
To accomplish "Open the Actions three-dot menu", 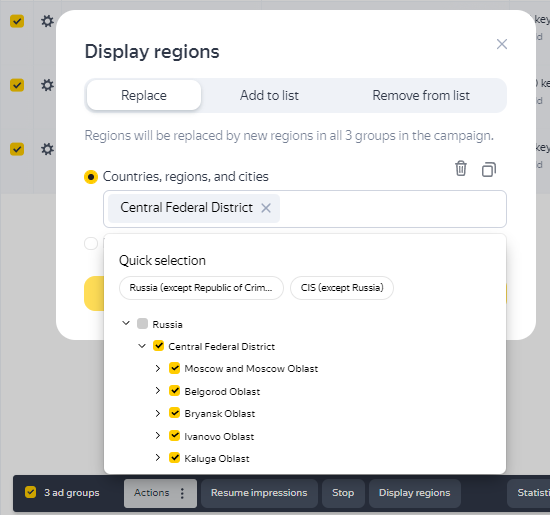I will pos(182,493).
